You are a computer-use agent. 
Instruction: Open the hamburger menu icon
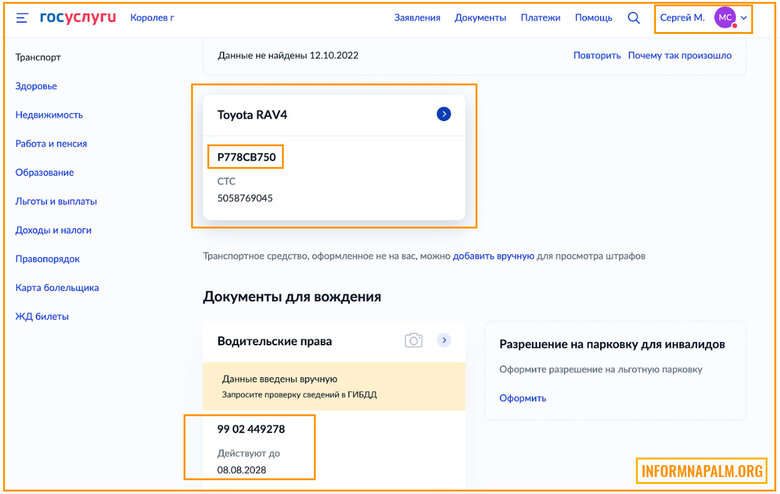[22, 18]
